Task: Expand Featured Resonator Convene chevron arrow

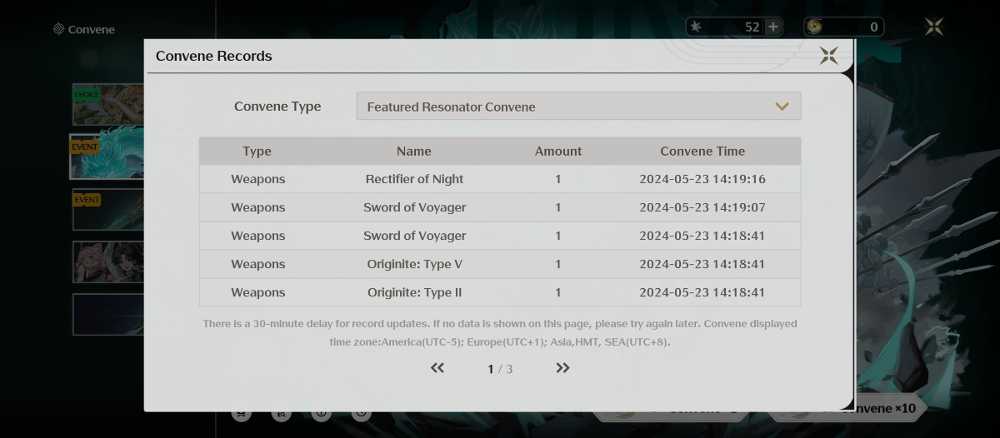Action: (782, 106)
